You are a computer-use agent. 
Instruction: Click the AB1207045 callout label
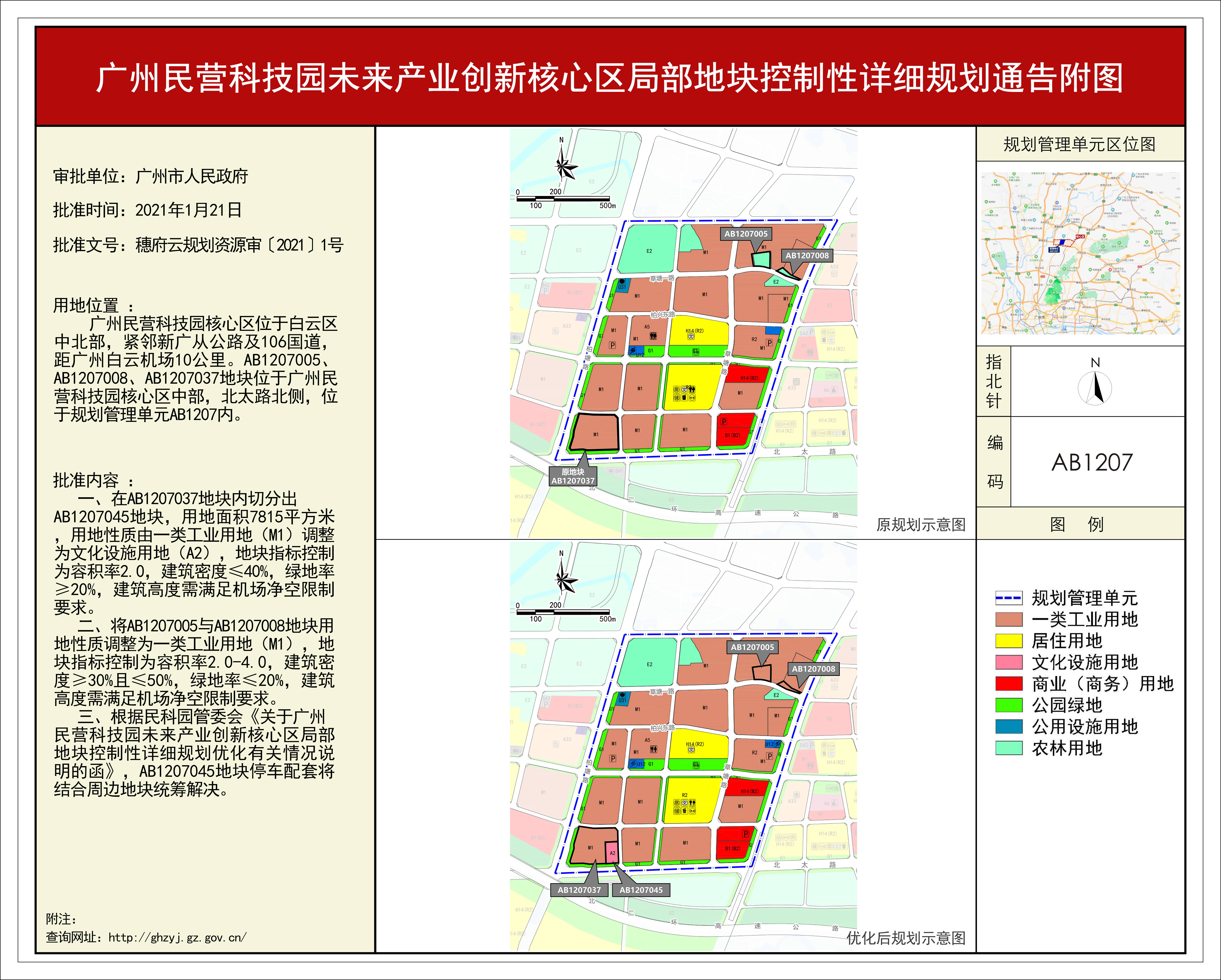pyautogui.click(x=641, y=890)
